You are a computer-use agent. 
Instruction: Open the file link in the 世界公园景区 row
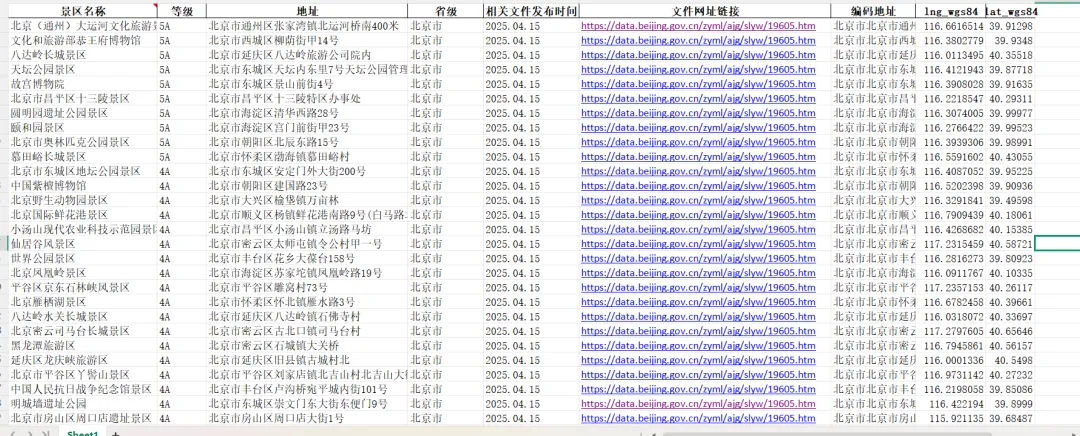coord(698,258)
